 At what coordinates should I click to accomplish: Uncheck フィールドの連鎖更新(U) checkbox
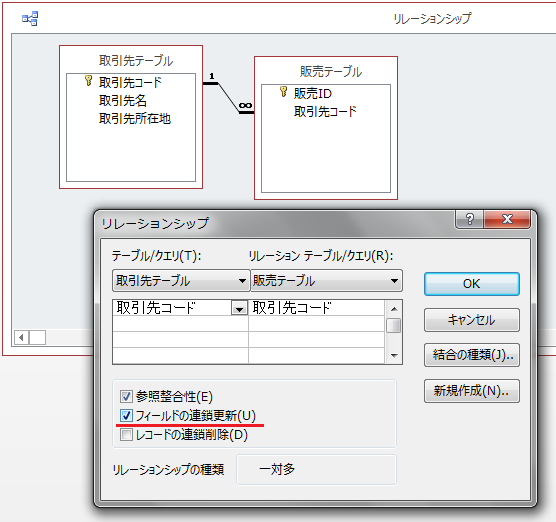(x=126, y=415)
